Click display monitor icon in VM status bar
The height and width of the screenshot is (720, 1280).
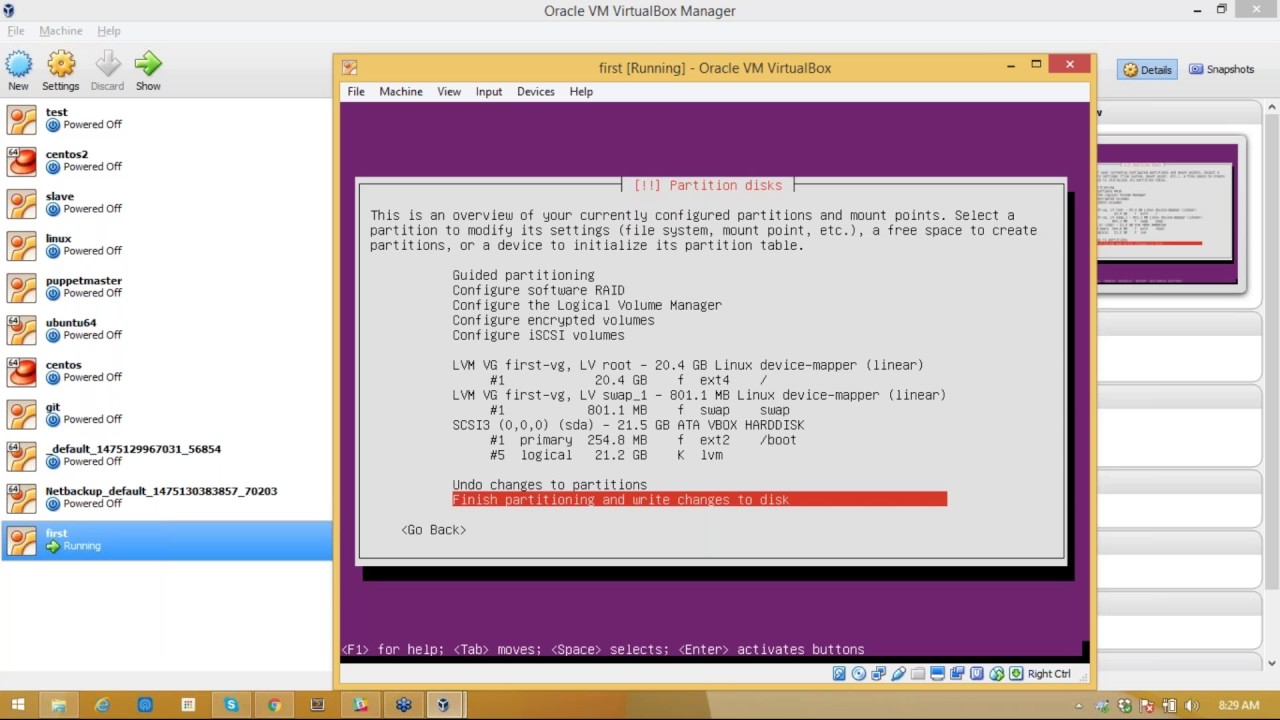click(937, 674)
